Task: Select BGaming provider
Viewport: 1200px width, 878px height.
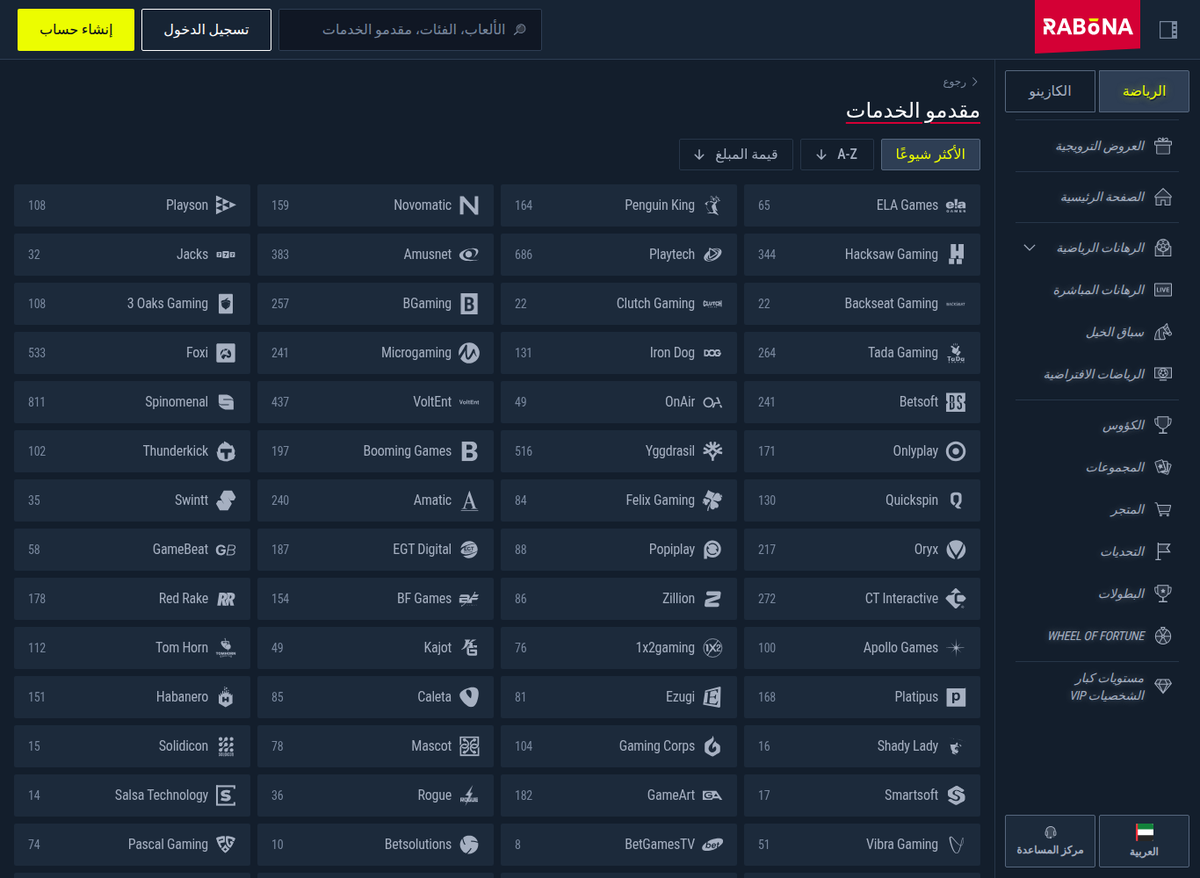Action: coord(376,303)
